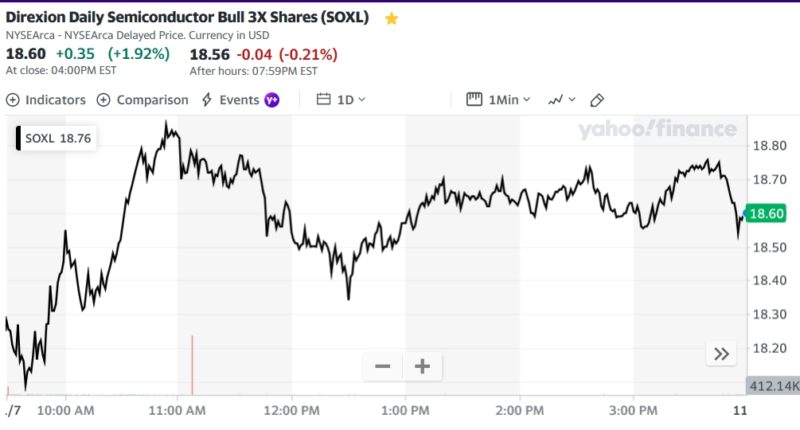Open the Comparison option
This screenshot has height=430, width=800.
(x=142, y=100)
